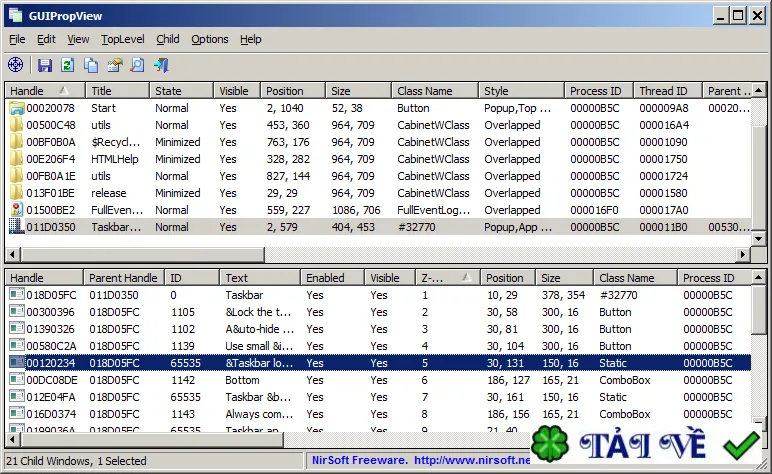Click the window icon of child row 00DC08DE
Screen dimensions: 772x474
17,379
